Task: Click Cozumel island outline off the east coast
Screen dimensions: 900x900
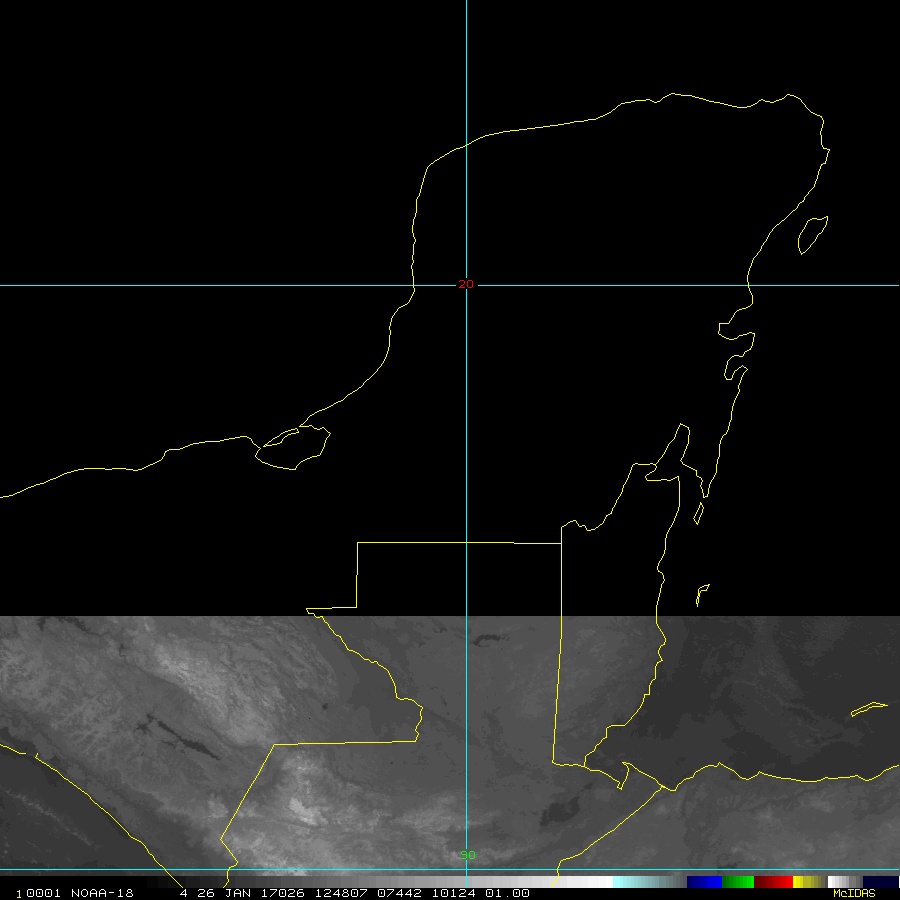Action: [x=812, y=234]
